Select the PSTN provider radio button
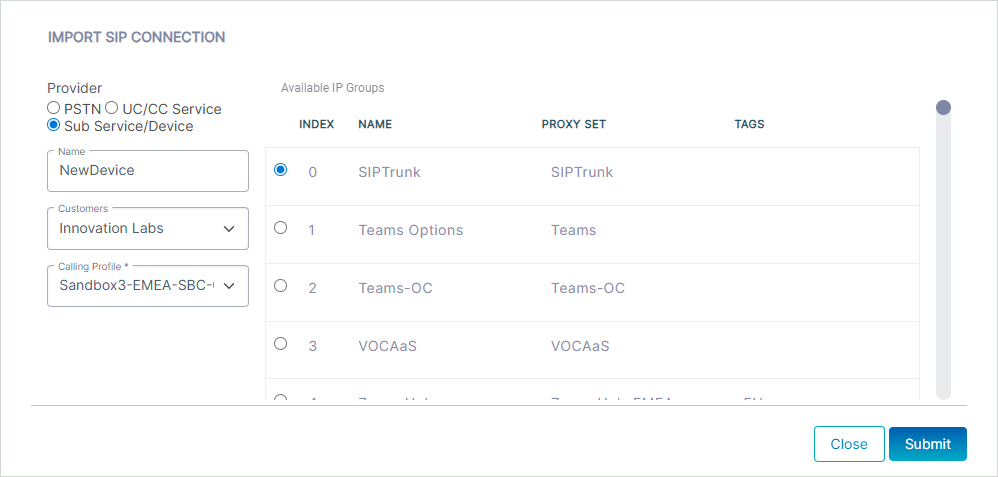998x477 pixels. [x=54, y=108]
